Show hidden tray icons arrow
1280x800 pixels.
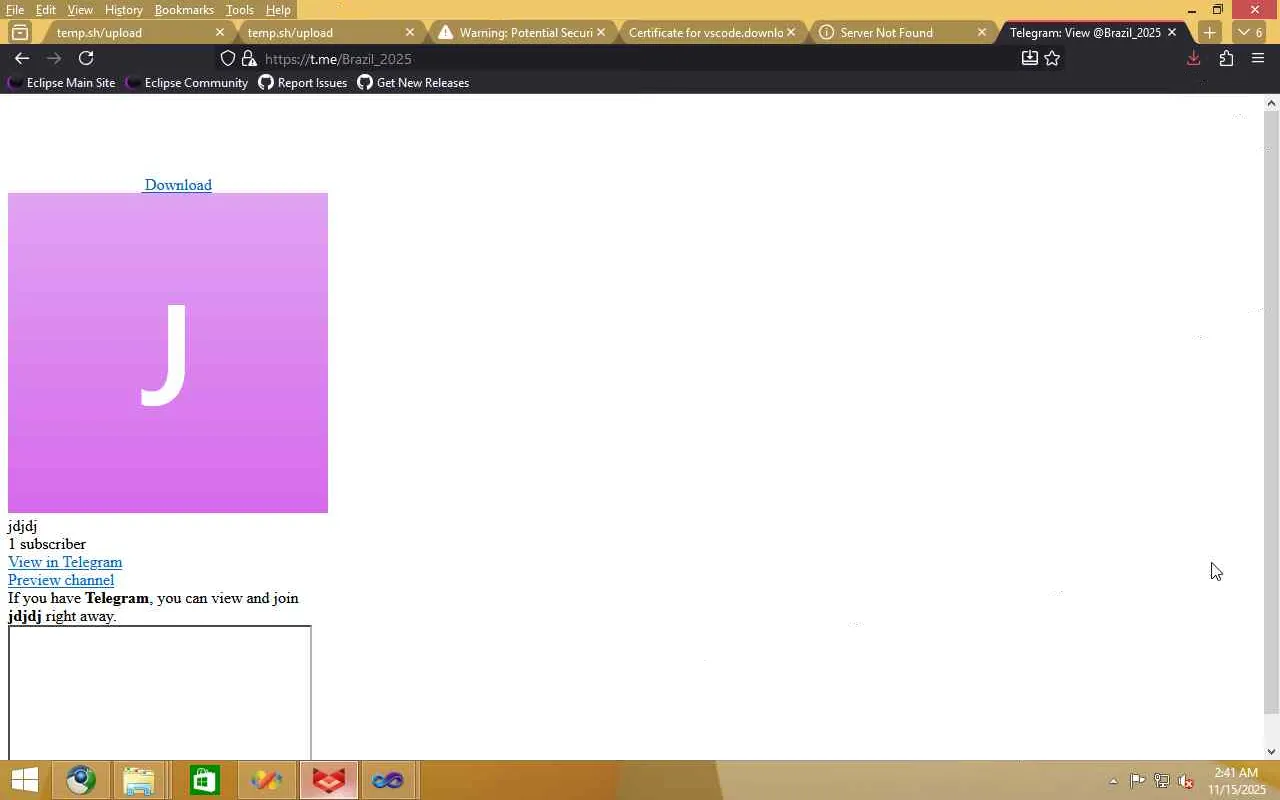(1113, 781)
